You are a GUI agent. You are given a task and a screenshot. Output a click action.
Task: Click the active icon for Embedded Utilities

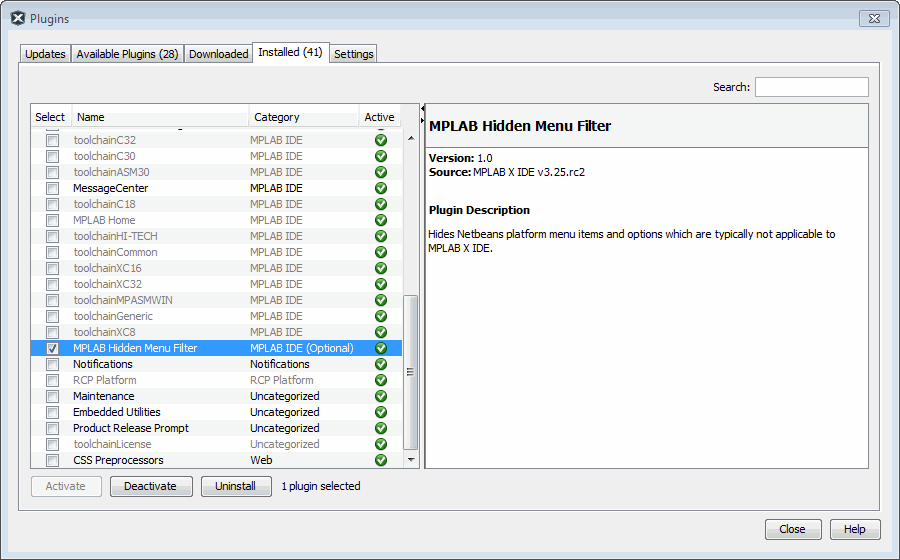click(x=380, y=412)
